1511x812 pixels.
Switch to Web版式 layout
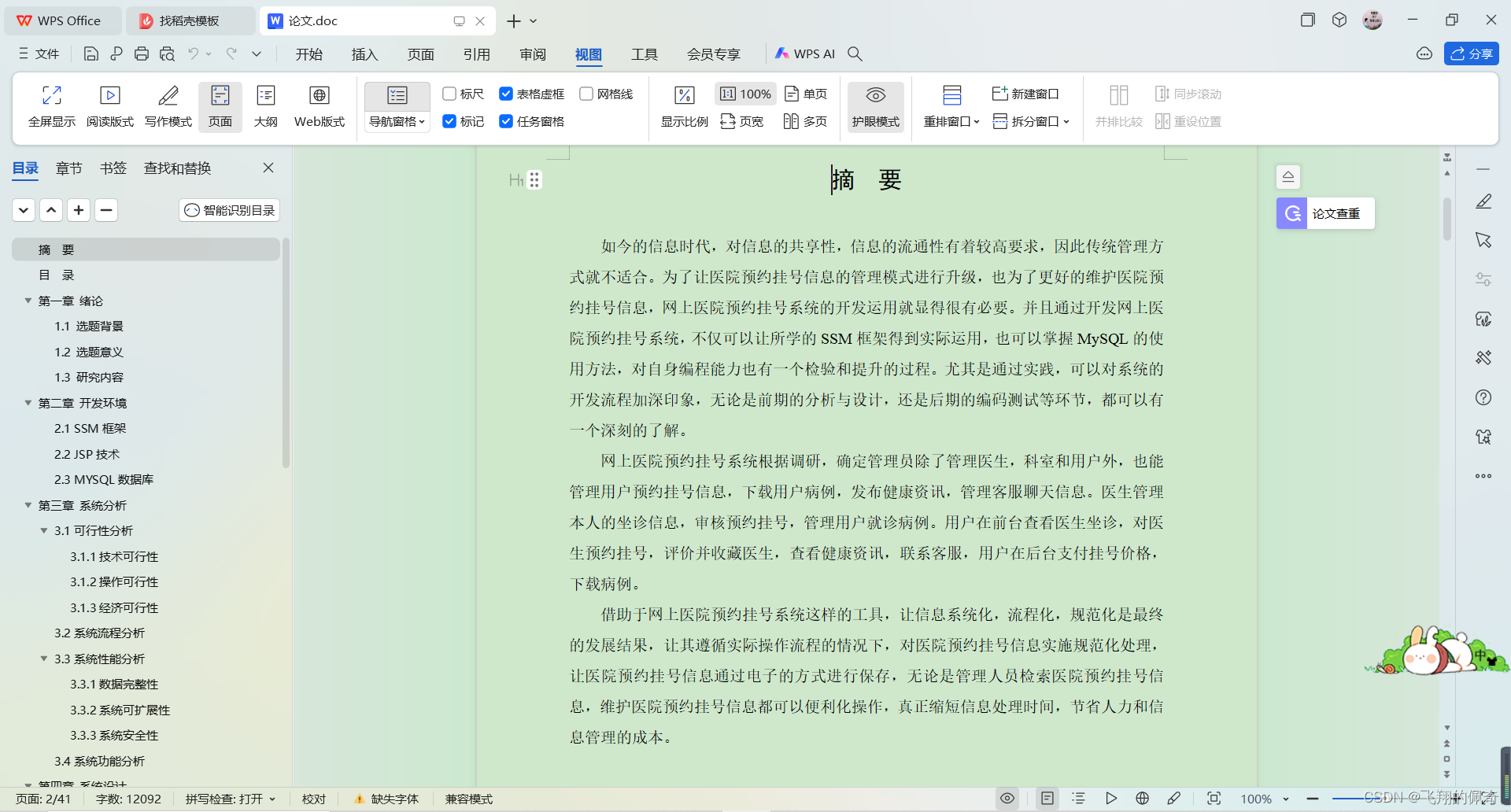tap(320, 106)
